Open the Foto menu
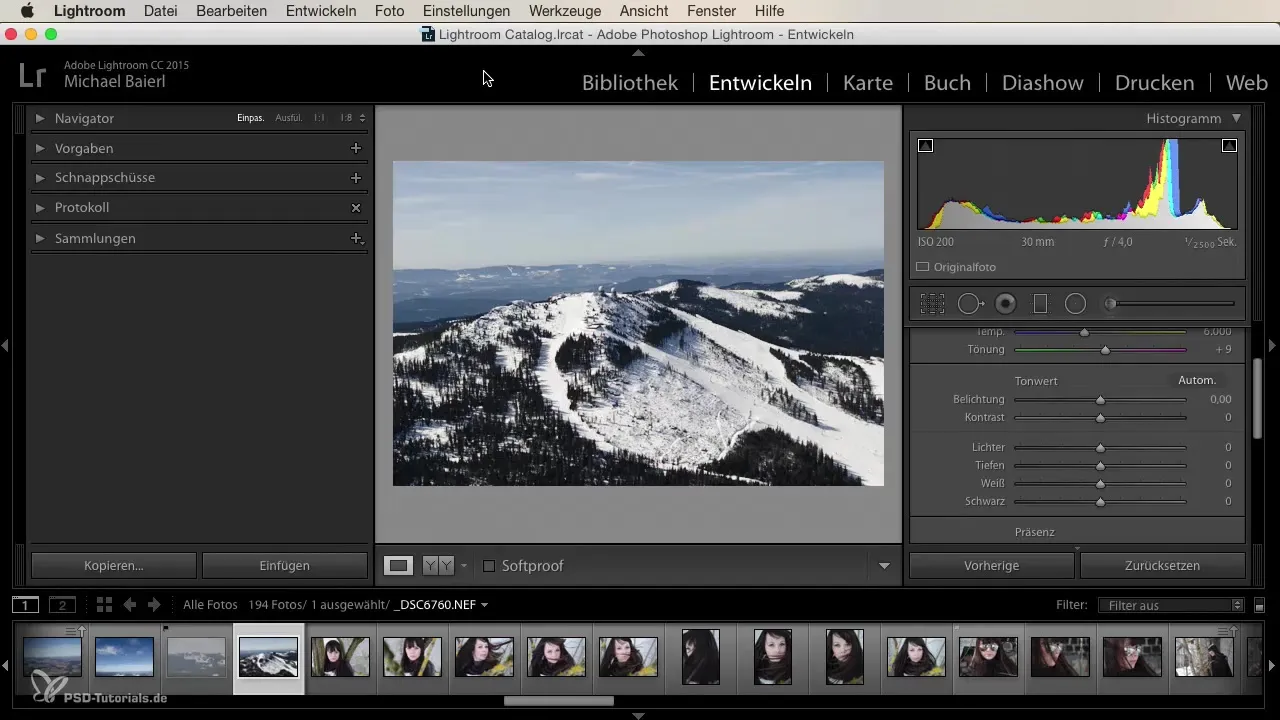Screen dimensions: 1280x720 point(389,11)
